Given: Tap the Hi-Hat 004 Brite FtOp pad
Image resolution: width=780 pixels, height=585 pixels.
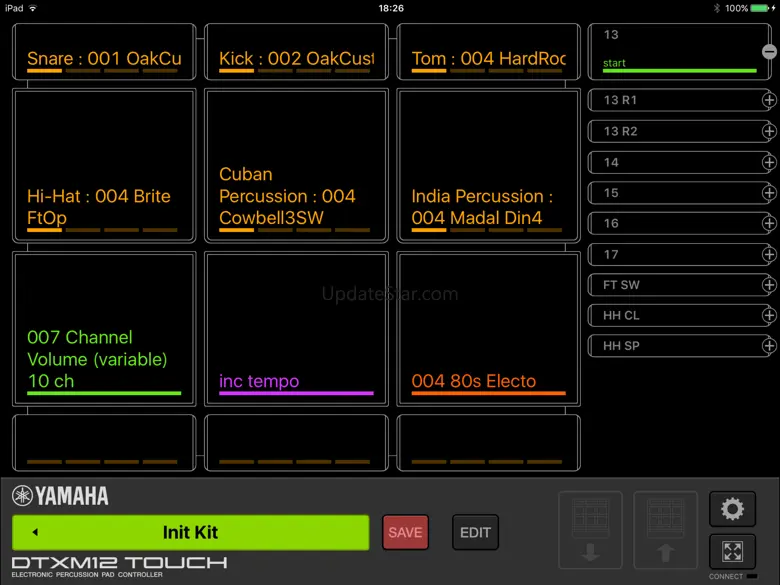Looking at the screenshot, I should coord(104,165).
